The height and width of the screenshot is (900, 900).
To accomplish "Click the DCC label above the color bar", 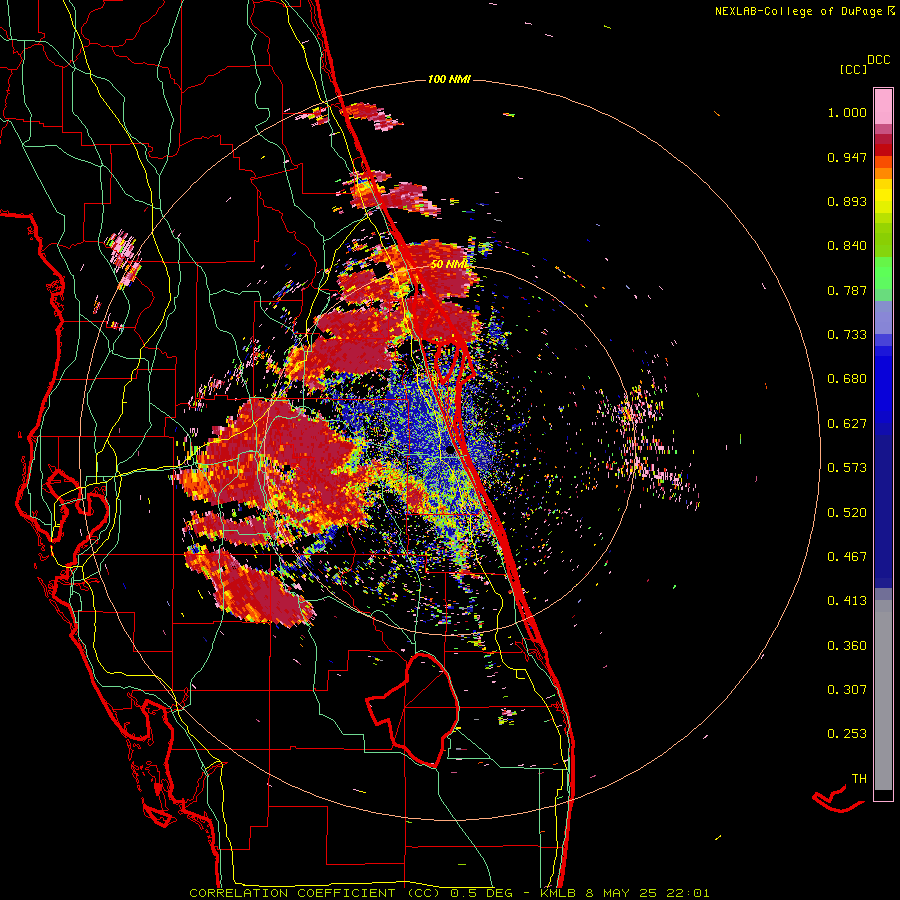I will 878,60.
